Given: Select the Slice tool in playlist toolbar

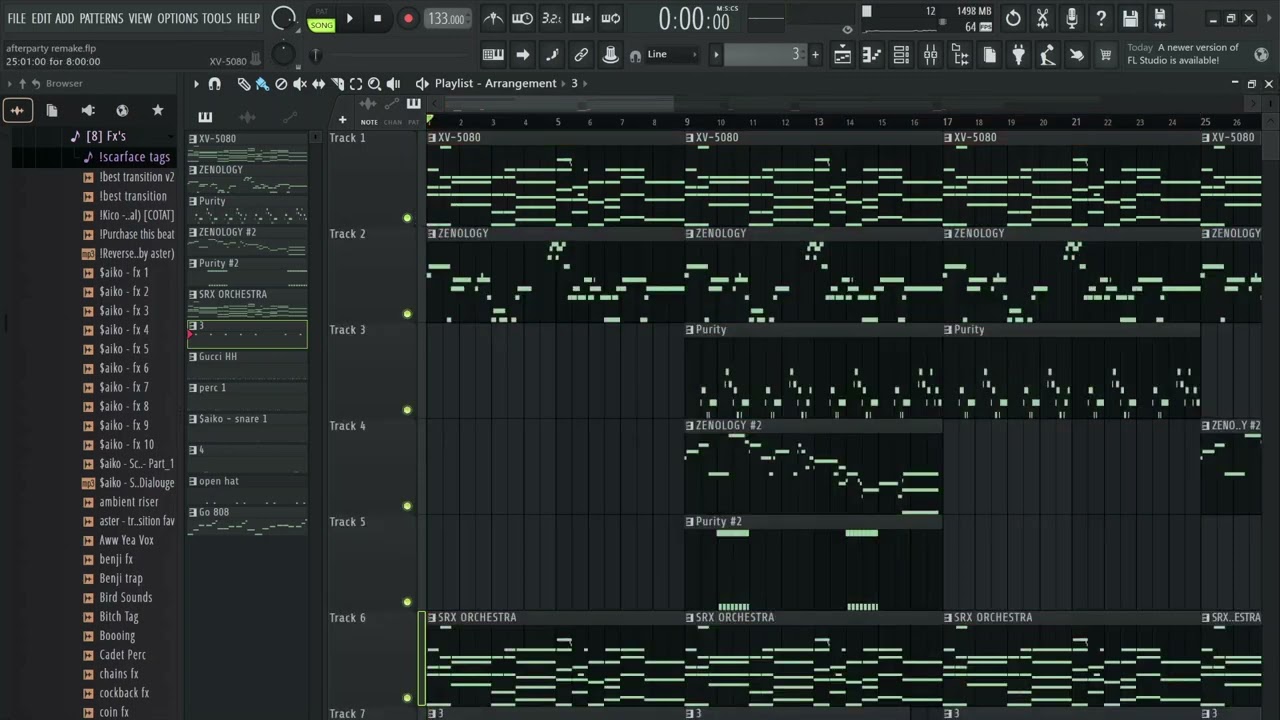Looking at the screenshot, I should [x=337, y=84].
